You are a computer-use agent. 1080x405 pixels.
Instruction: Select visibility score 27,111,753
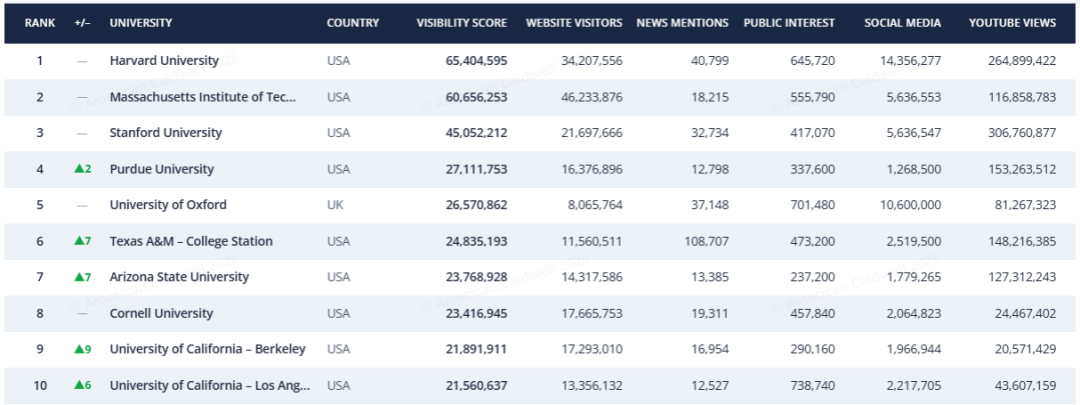tap(476, 169)
